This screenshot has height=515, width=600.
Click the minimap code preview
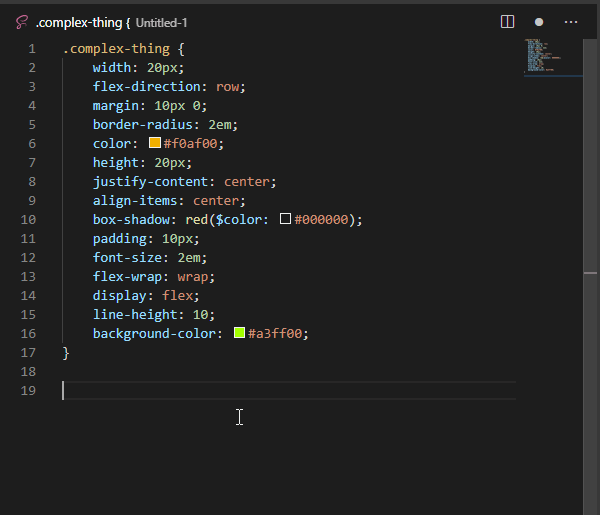coord(553,55)
